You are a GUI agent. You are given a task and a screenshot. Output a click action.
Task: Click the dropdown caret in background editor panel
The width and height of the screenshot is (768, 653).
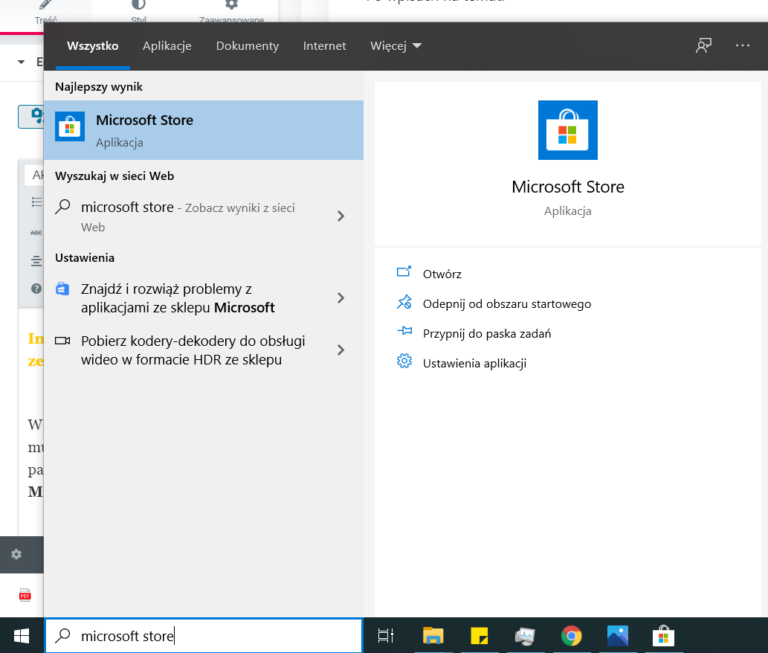pyautogui.click(x=21, y=62)
